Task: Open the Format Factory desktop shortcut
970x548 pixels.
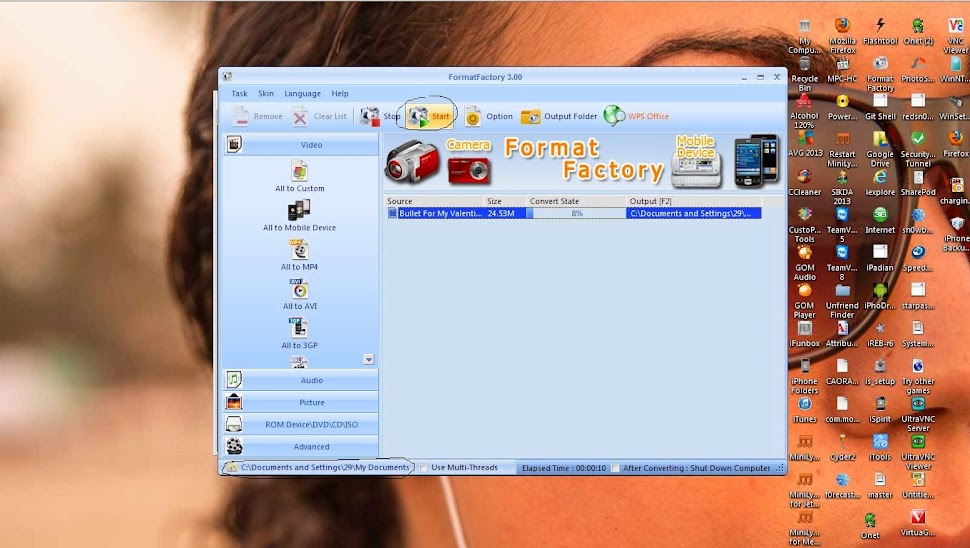Action: (880, 74)
